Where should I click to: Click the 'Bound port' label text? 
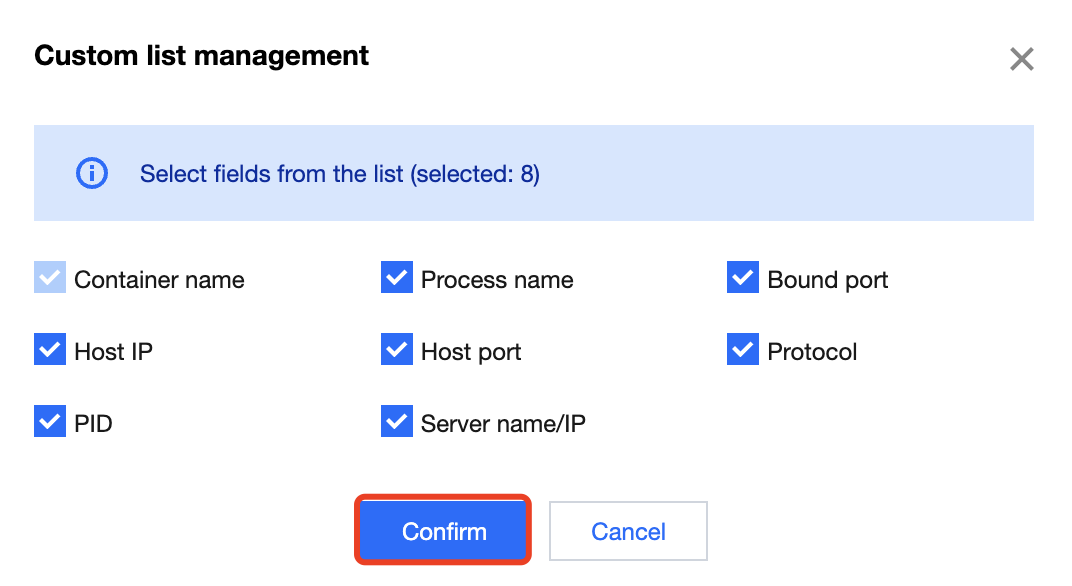(827, 280)
